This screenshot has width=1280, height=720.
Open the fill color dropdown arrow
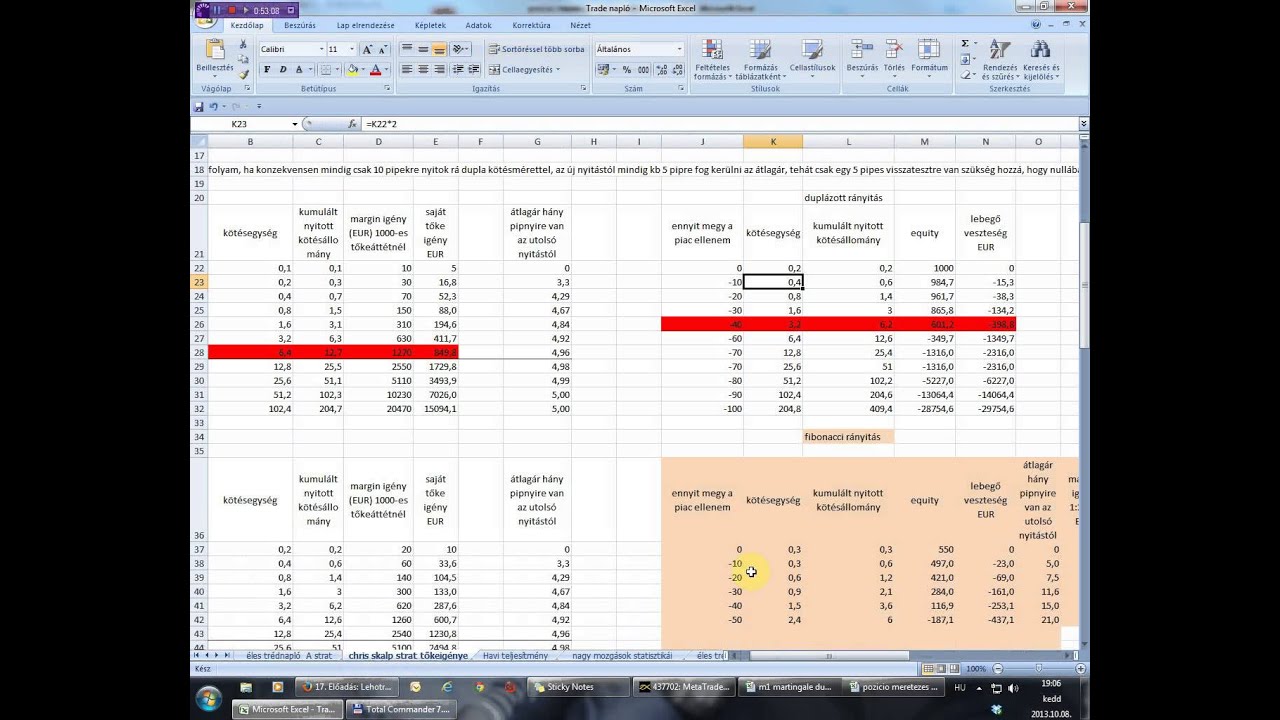pos(363,70)
